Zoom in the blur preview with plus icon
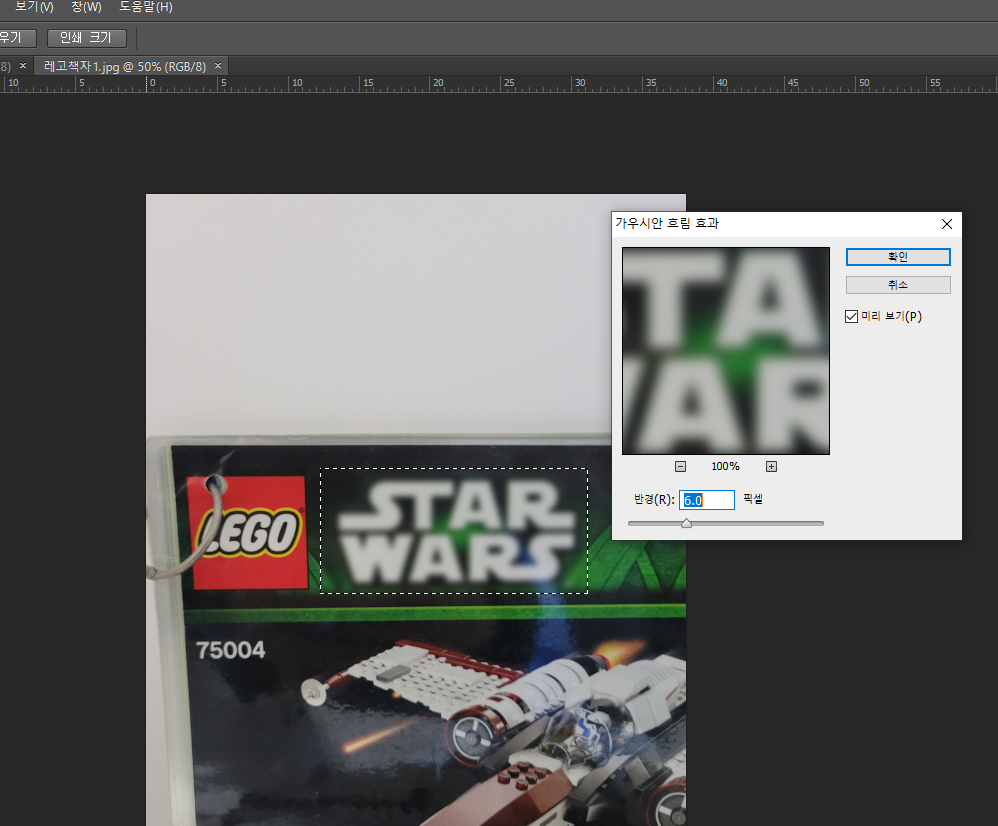Viewport: 998px width, 826px height. [x=771, y=466]
